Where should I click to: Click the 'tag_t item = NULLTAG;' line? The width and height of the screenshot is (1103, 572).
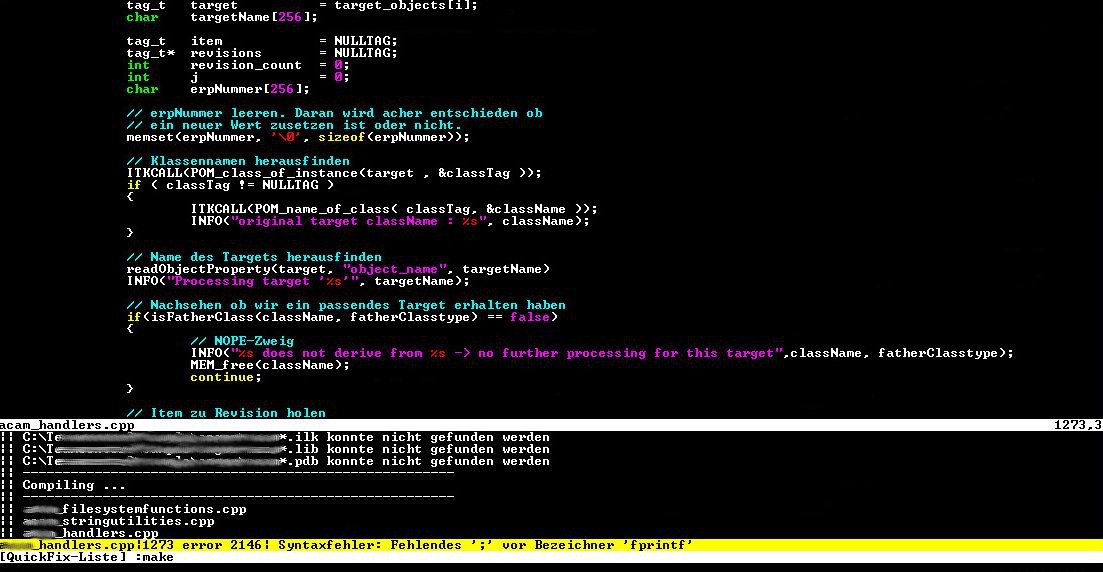[x=262, y=42]
